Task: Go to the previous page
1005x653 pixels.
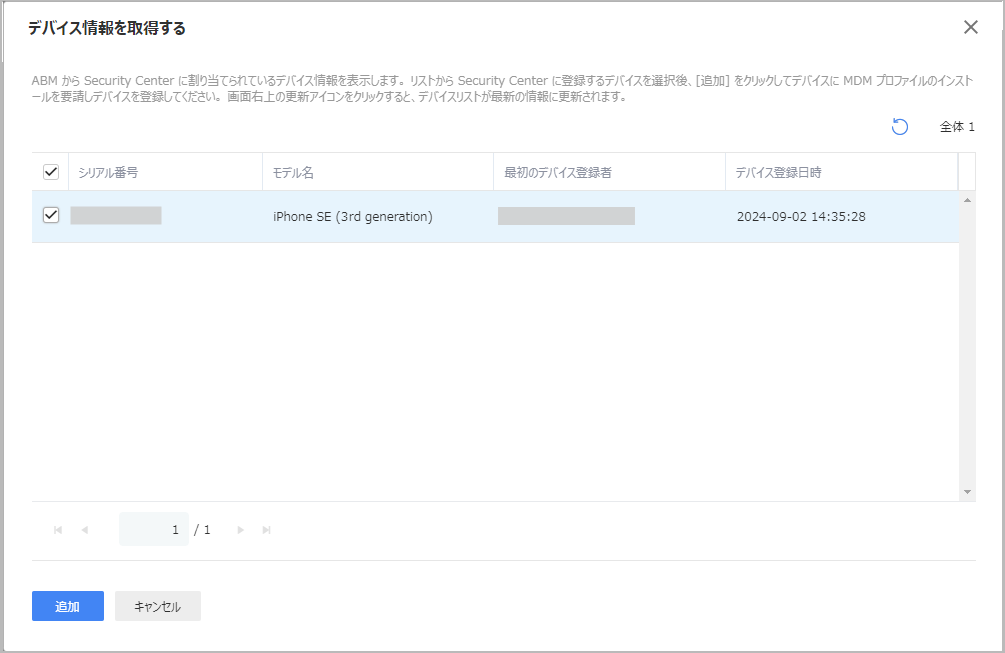Action: tap(84, 529)
